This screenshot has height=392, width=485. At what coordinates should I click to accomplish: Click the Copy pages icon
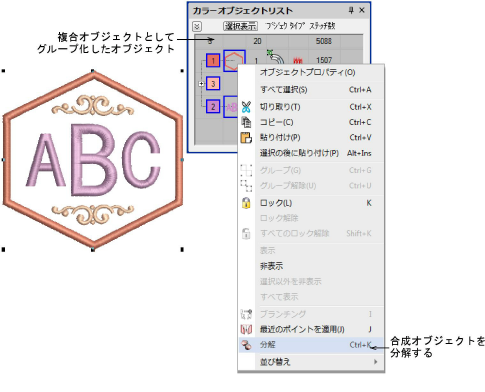point(246,122)
